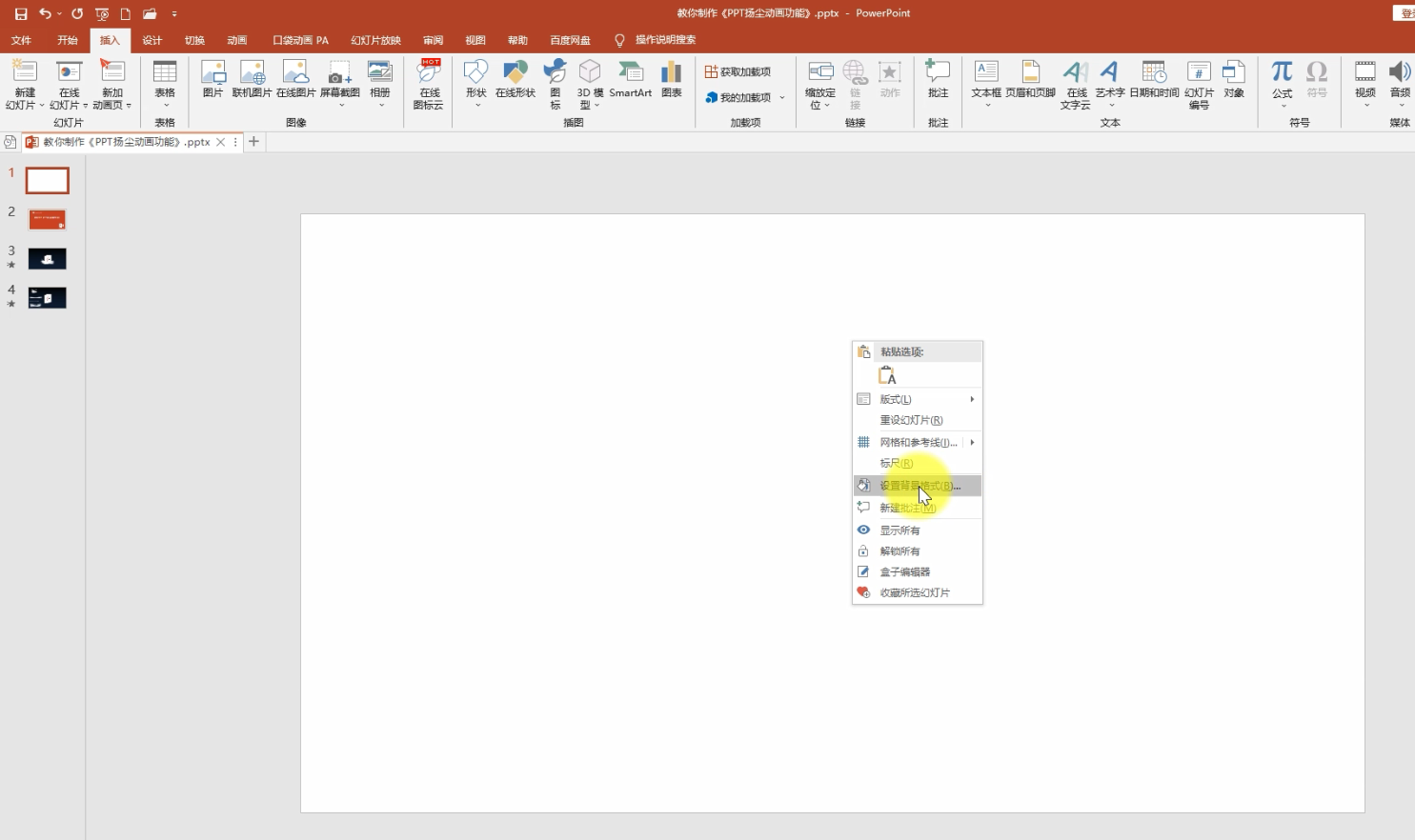Create a new blank file from quick access toolbar
The width and height of the screenshot is (1415, 840).
coord(125,13)
